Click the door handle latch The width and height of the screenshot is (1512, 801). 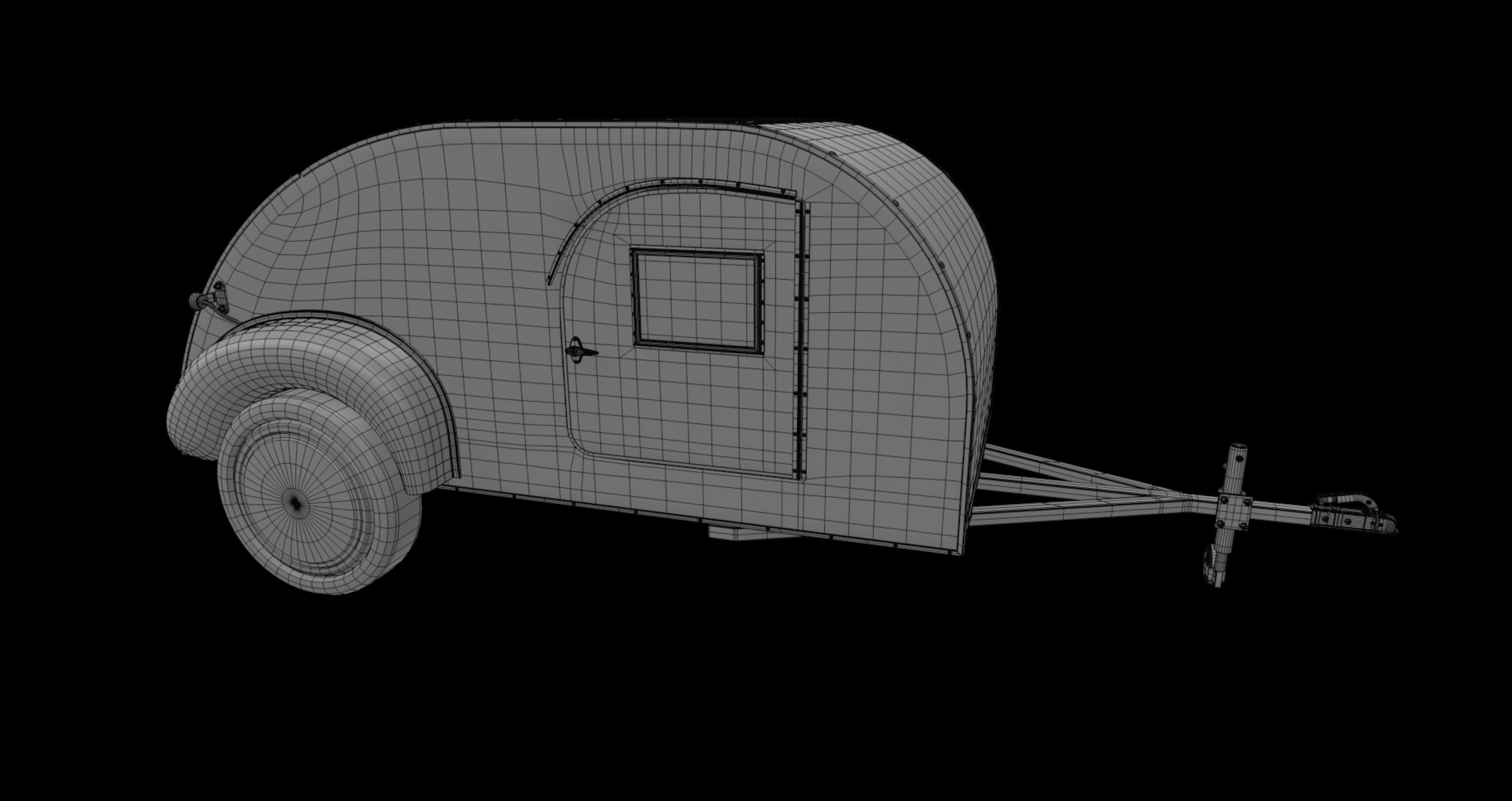(579, 351)
